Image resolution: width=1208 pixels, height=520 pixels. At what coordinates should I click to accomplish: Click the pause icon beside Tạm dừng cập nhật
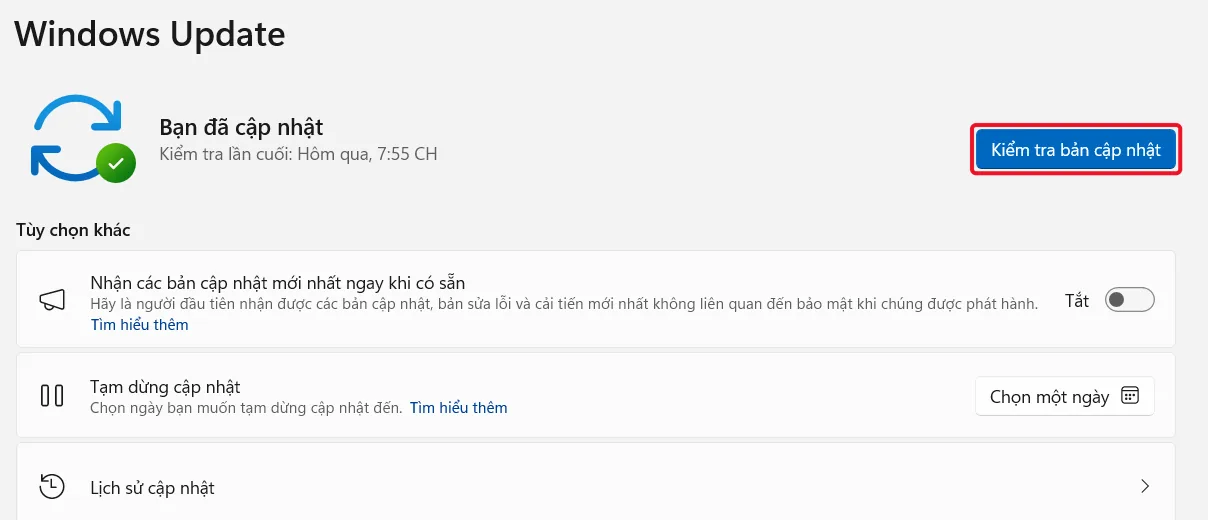[52, 396]
